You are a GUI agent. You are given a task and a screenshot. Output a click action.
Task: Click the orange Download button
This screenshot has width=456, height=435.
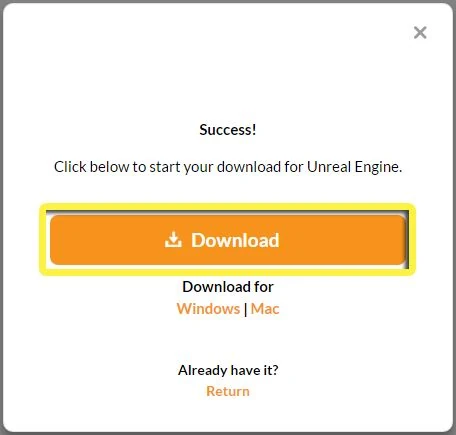point(228,240)
